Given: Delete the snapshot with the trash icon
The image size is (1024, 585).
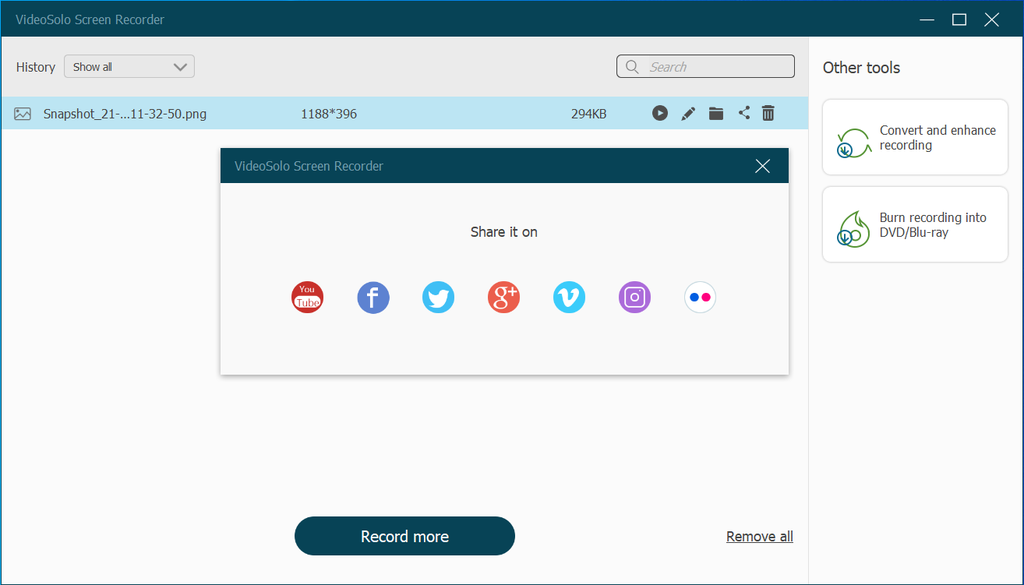Looking at the screenshot, I should pyautogui.click(x=768, y=113).
